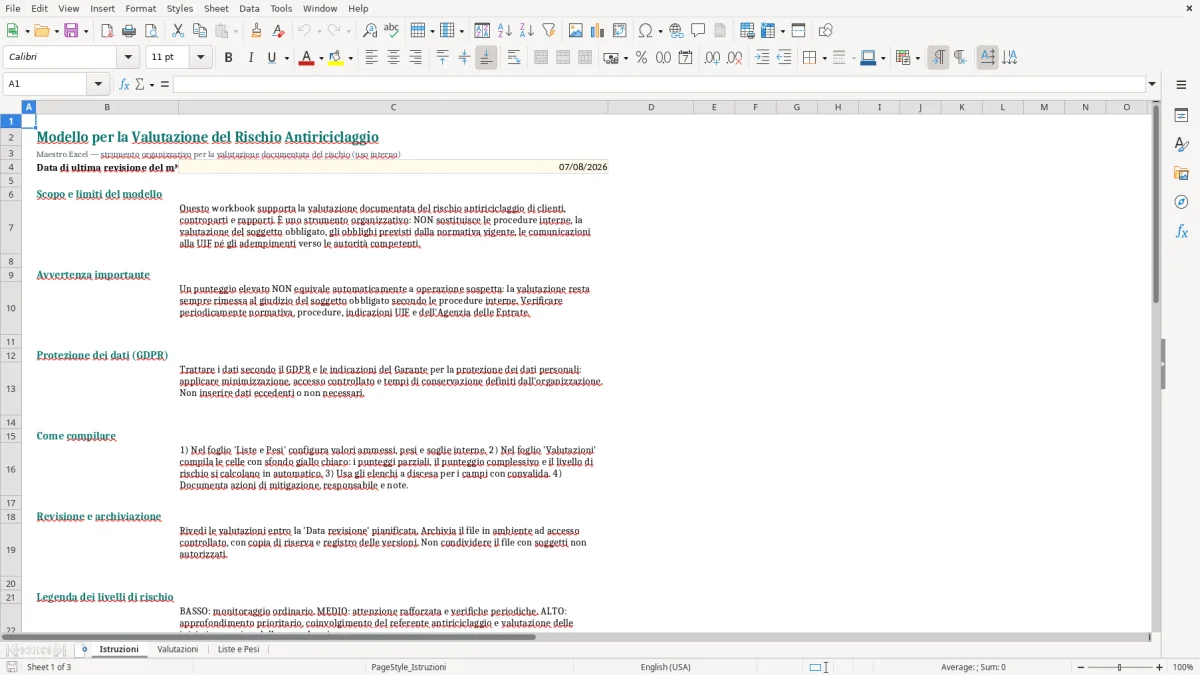
Task: Click the zoom in plus button
Action: (1160, 667)
